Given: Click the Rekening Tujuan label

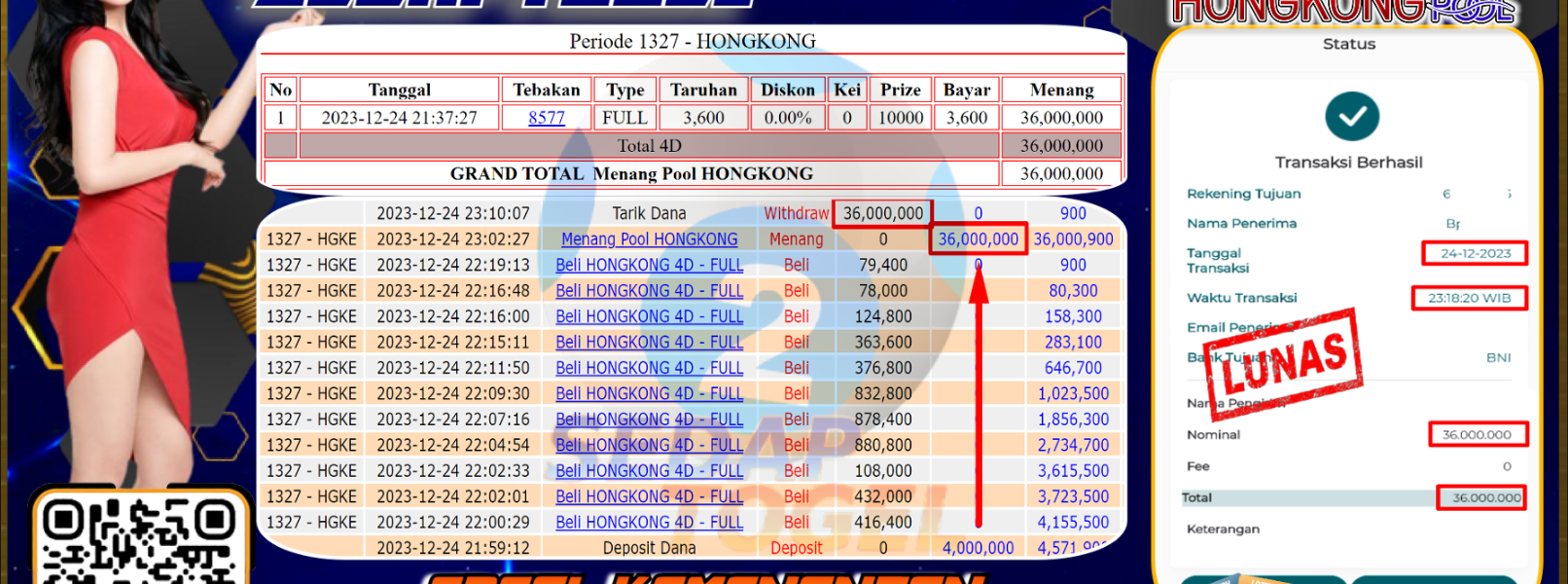Looking at the screenshot, I should (x=1243, y=194).
